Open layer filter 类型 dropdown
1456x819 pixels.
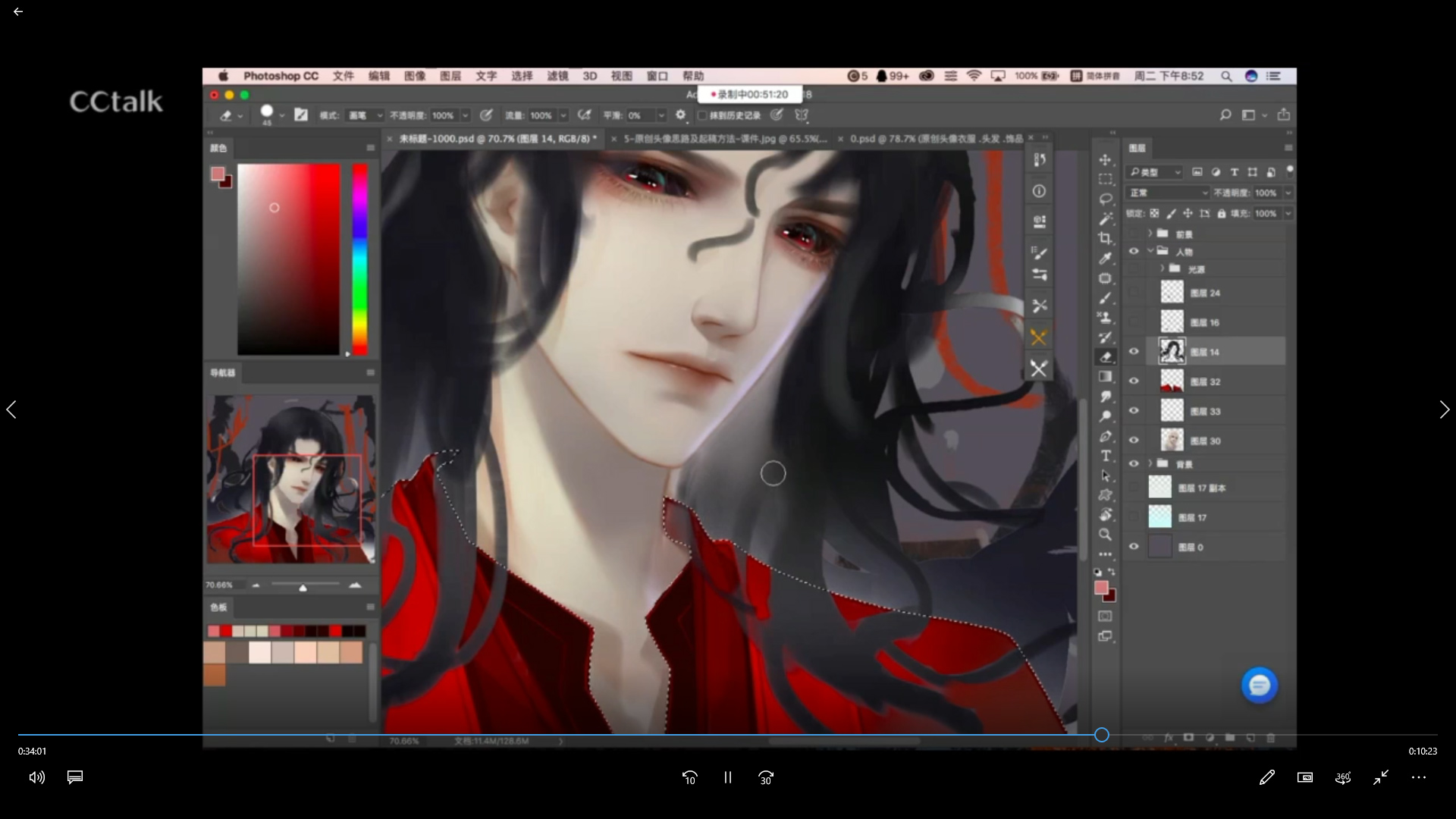1154,172
